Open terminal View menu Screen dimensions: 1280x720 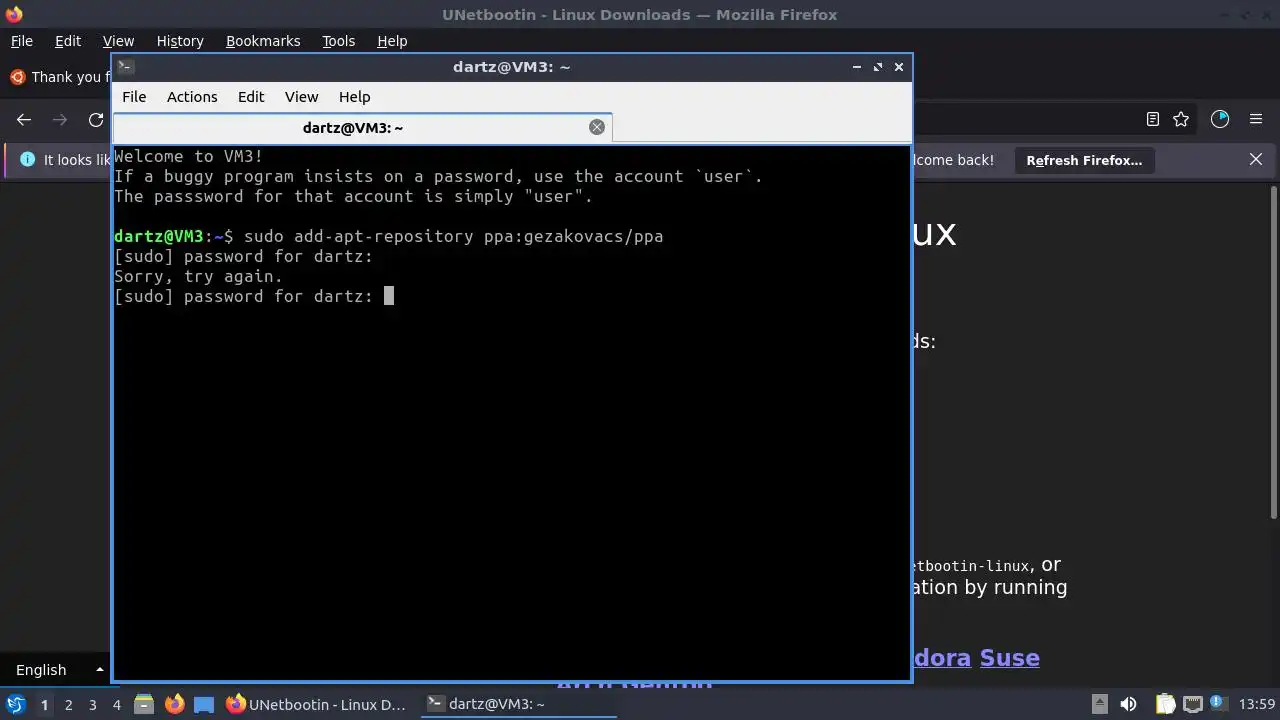301,97
